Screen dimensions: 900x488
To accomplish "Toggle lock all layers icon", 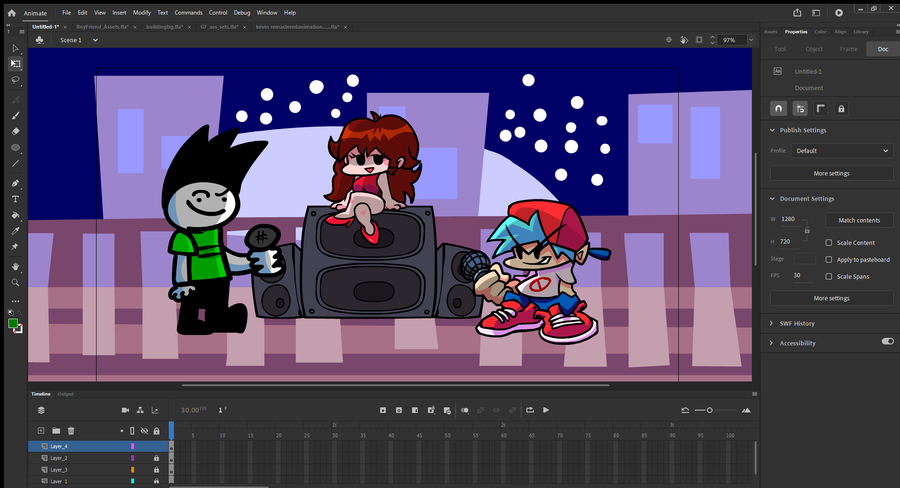I will (156, 431).
